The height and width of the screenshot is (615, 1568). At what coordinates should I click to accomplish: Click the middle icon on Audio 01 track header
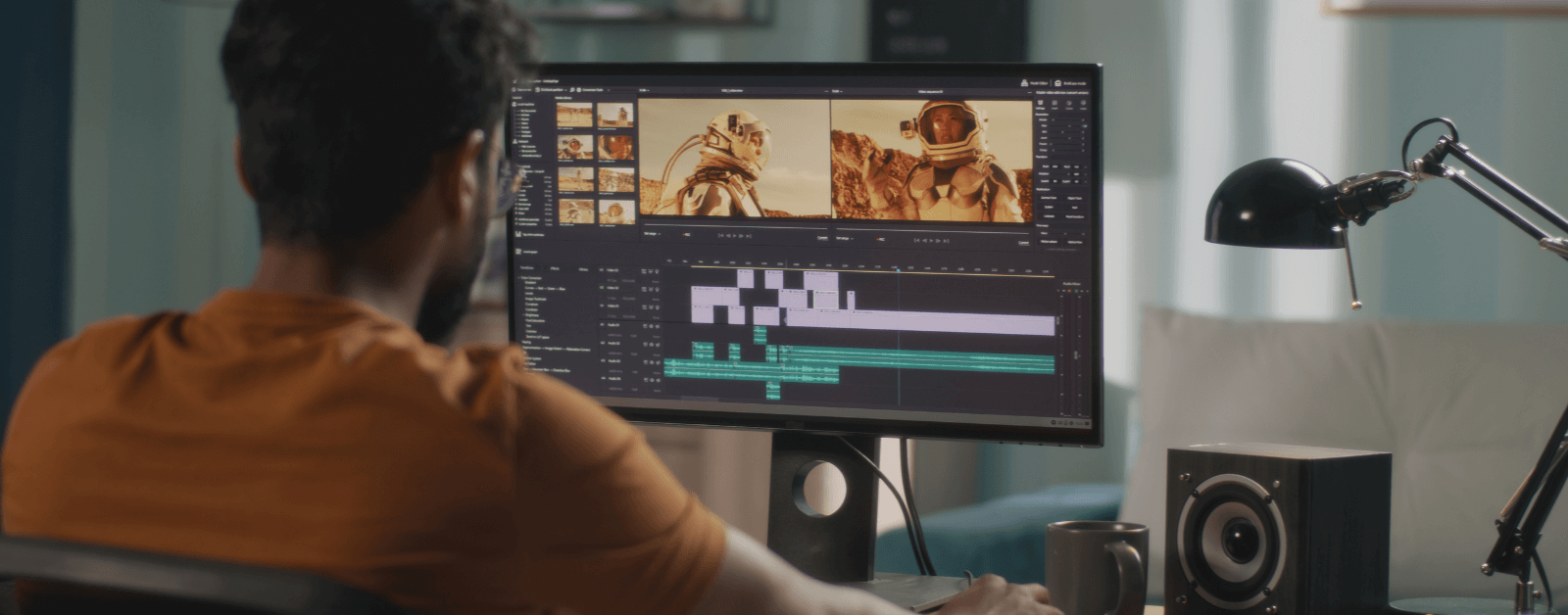651,326
